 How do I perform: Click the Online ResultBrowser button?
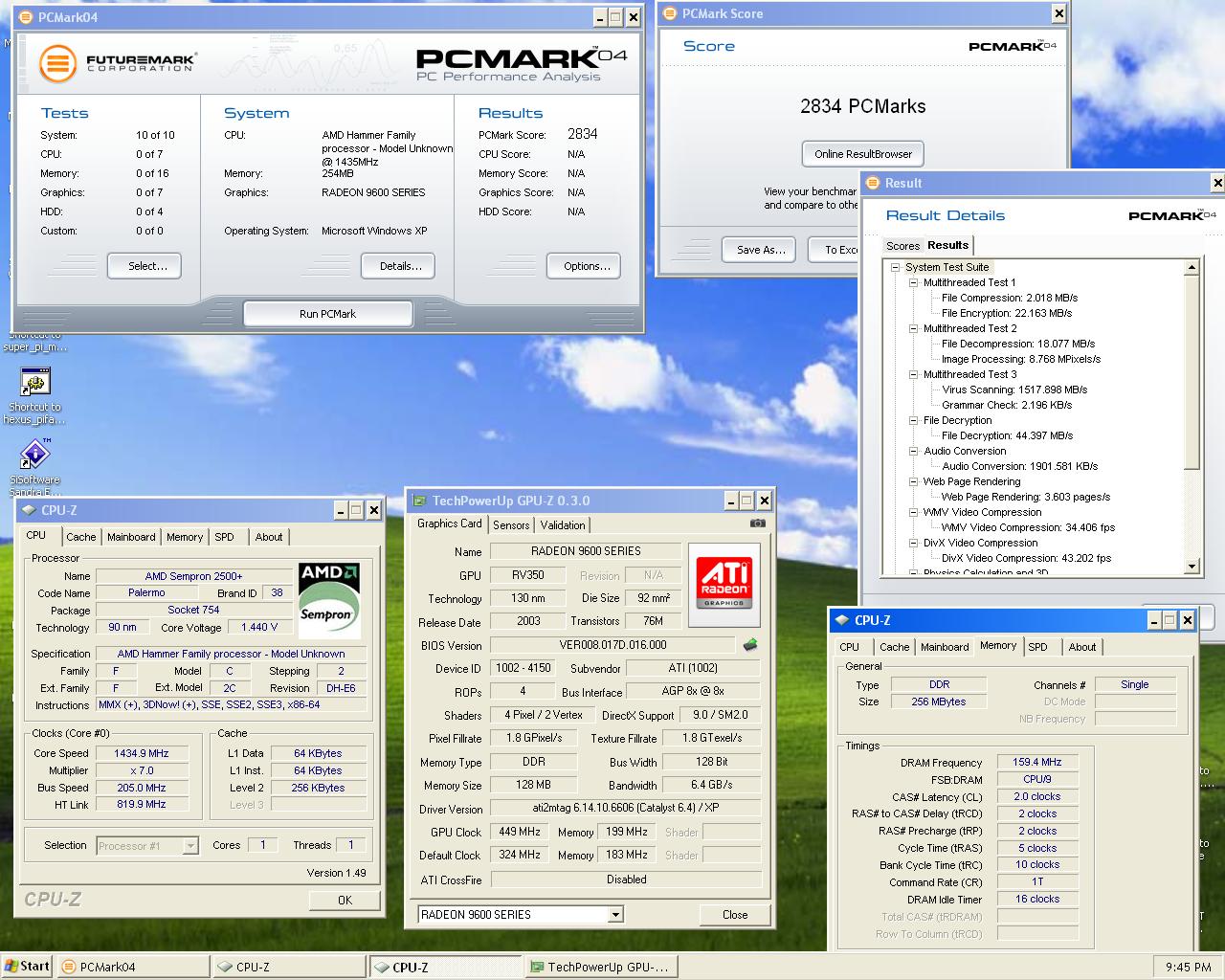click(862, 153)
